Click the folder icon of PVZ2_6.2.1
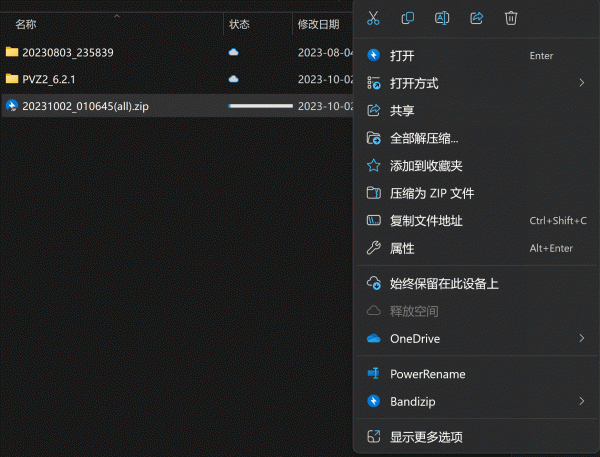The height and width of the screenshot is (457, 600). (x=12, y=79)
